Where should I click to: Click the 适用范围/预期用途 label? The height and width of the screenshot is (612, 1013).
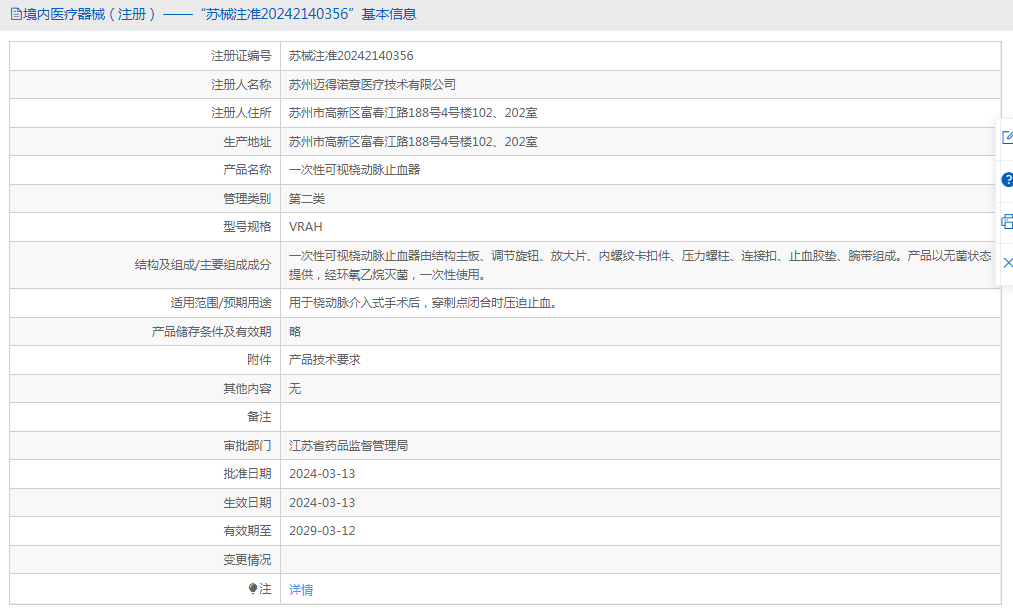pos(221,302)
